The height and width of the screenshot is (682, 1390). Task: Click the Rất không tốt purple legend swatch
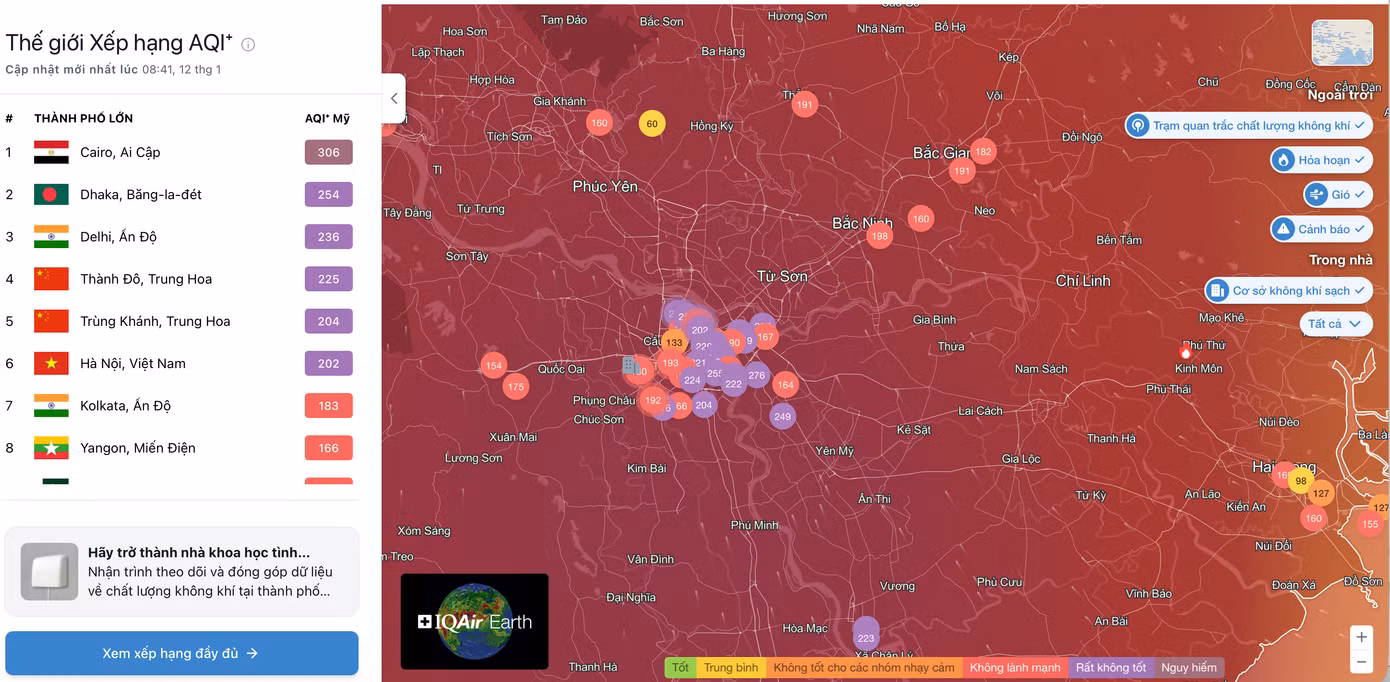1110,667
